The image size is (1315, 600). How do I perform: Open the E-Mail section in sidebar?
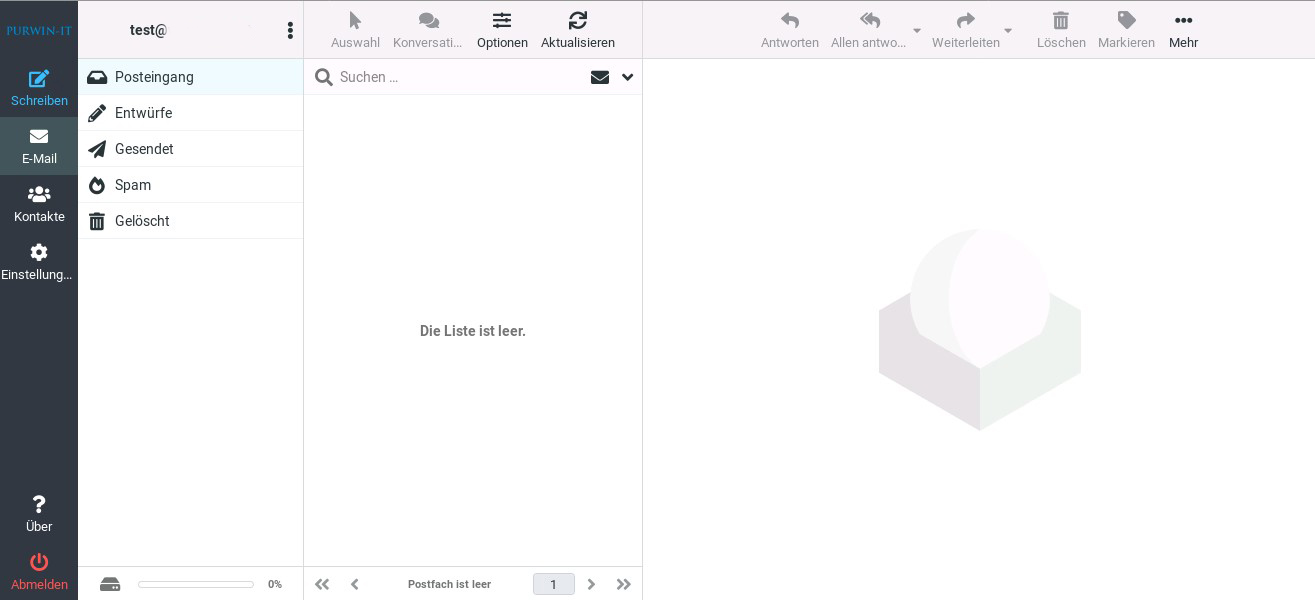pyautogui.click(x=39, y=146)
